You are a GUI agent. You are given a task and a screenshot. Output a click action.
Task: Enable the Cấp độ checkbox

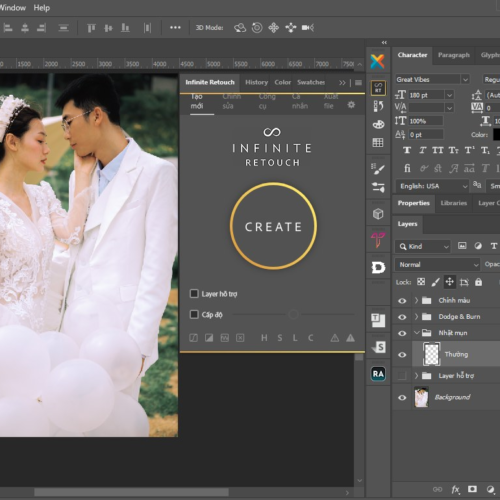click(194, 314)
